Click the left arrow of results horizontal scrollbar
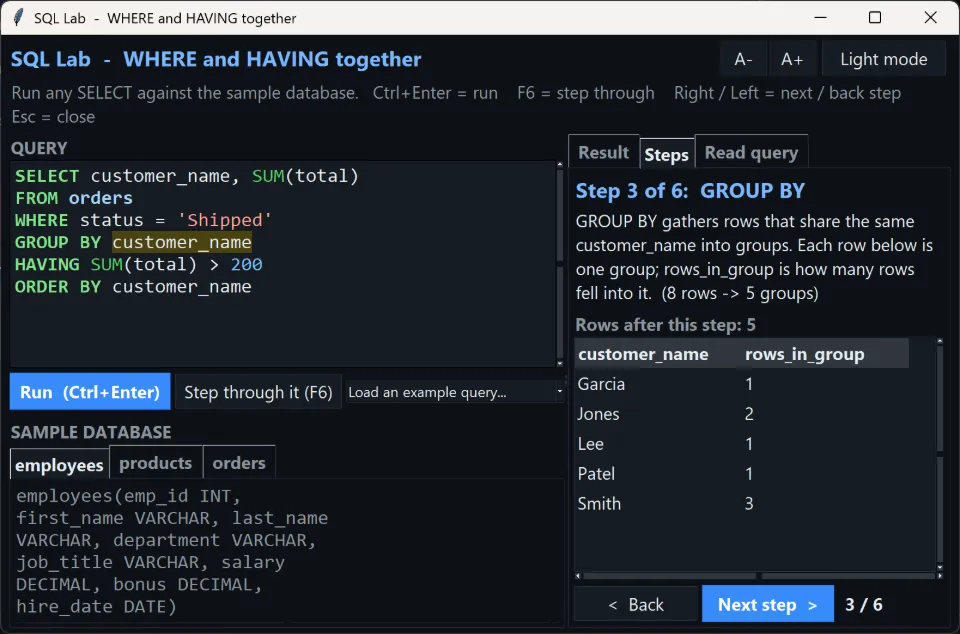 click(x=578, y=576)
